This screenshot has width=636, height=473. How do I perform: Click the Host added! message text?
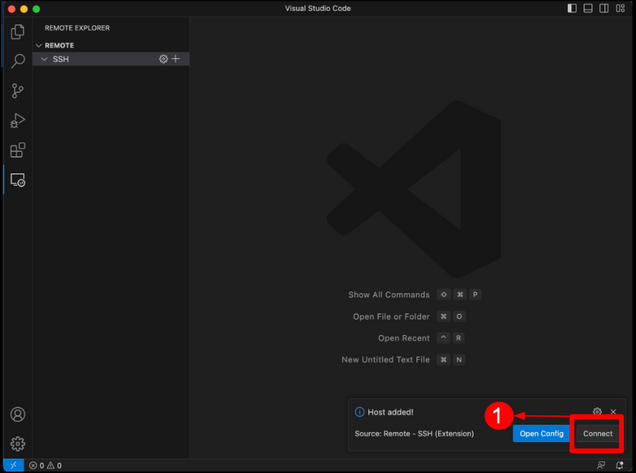point(390,412)
